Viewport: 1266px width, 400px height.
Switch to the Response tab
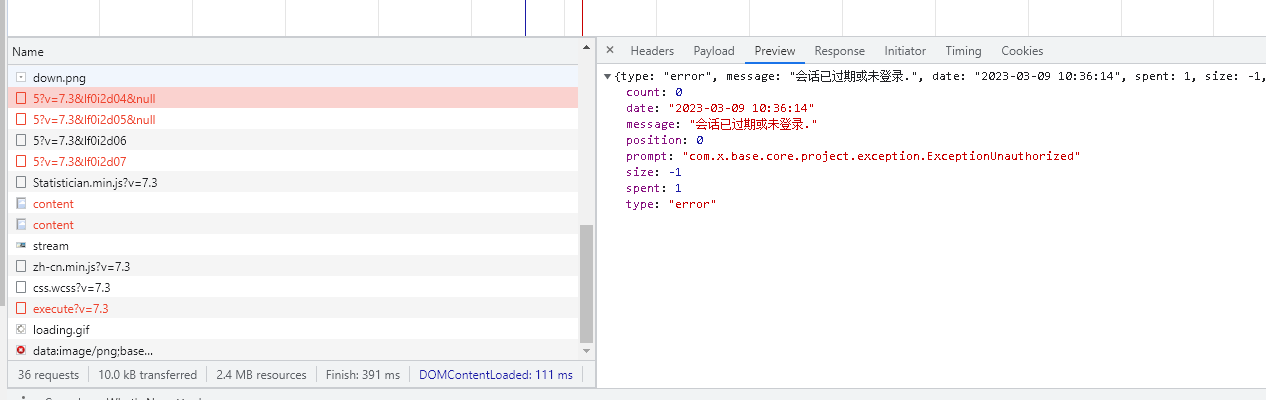(839, 51)
